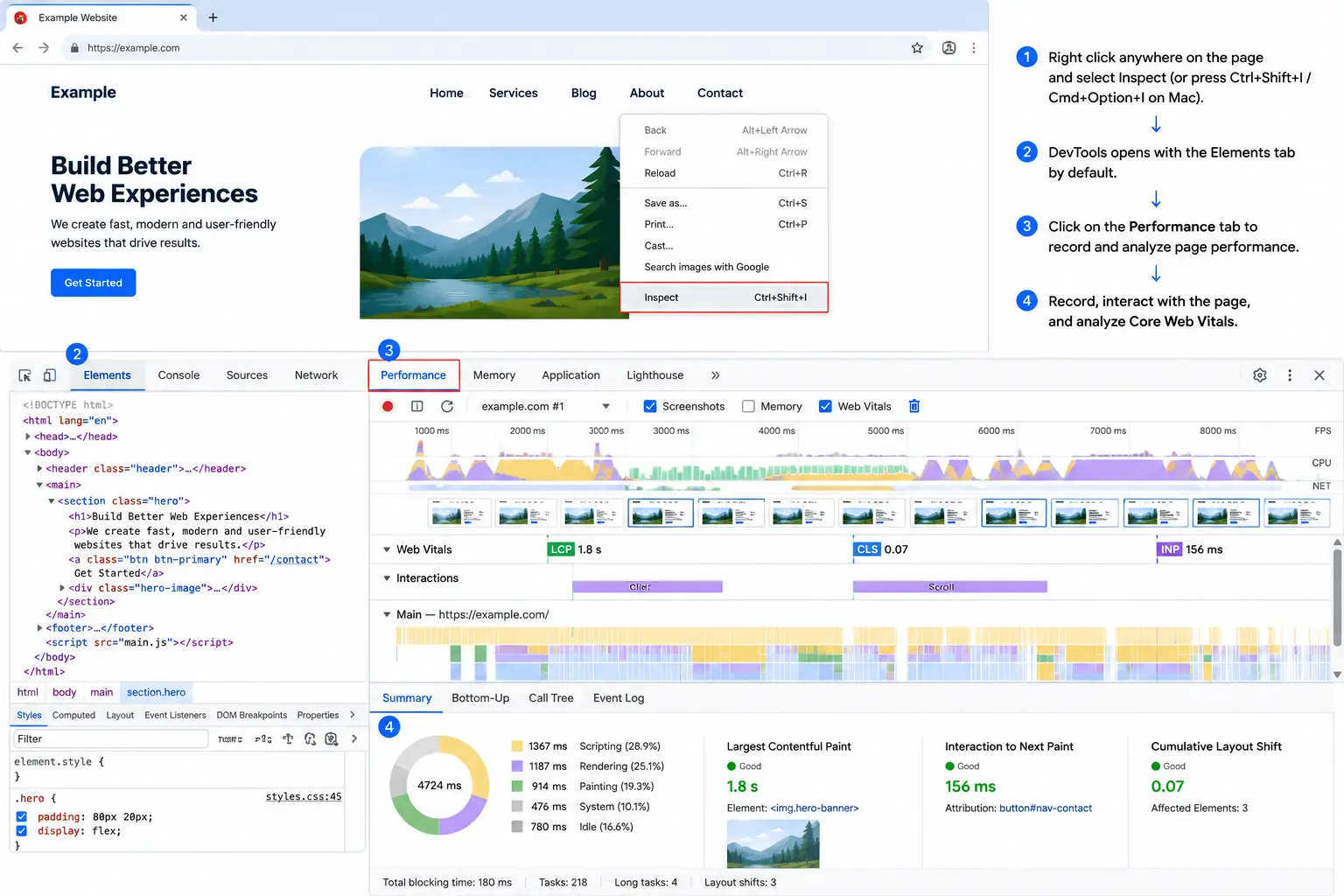Close the Example Website browser tab
Image resolution: width=1344 pixels, height=896 pixels.
pyautogui.click(x=184, y=17)
